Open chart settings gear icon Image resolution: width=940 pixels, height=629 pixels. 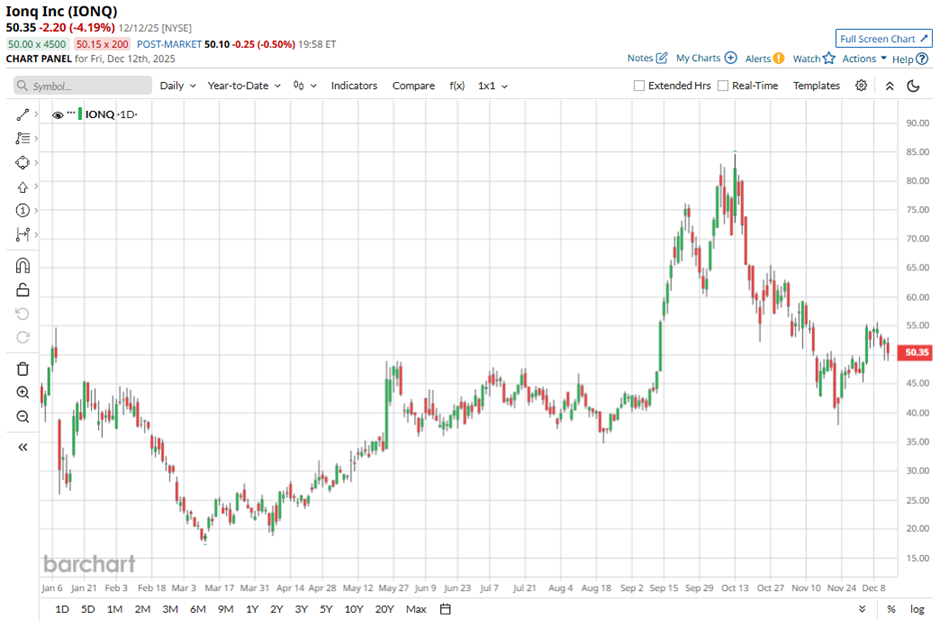861,86
